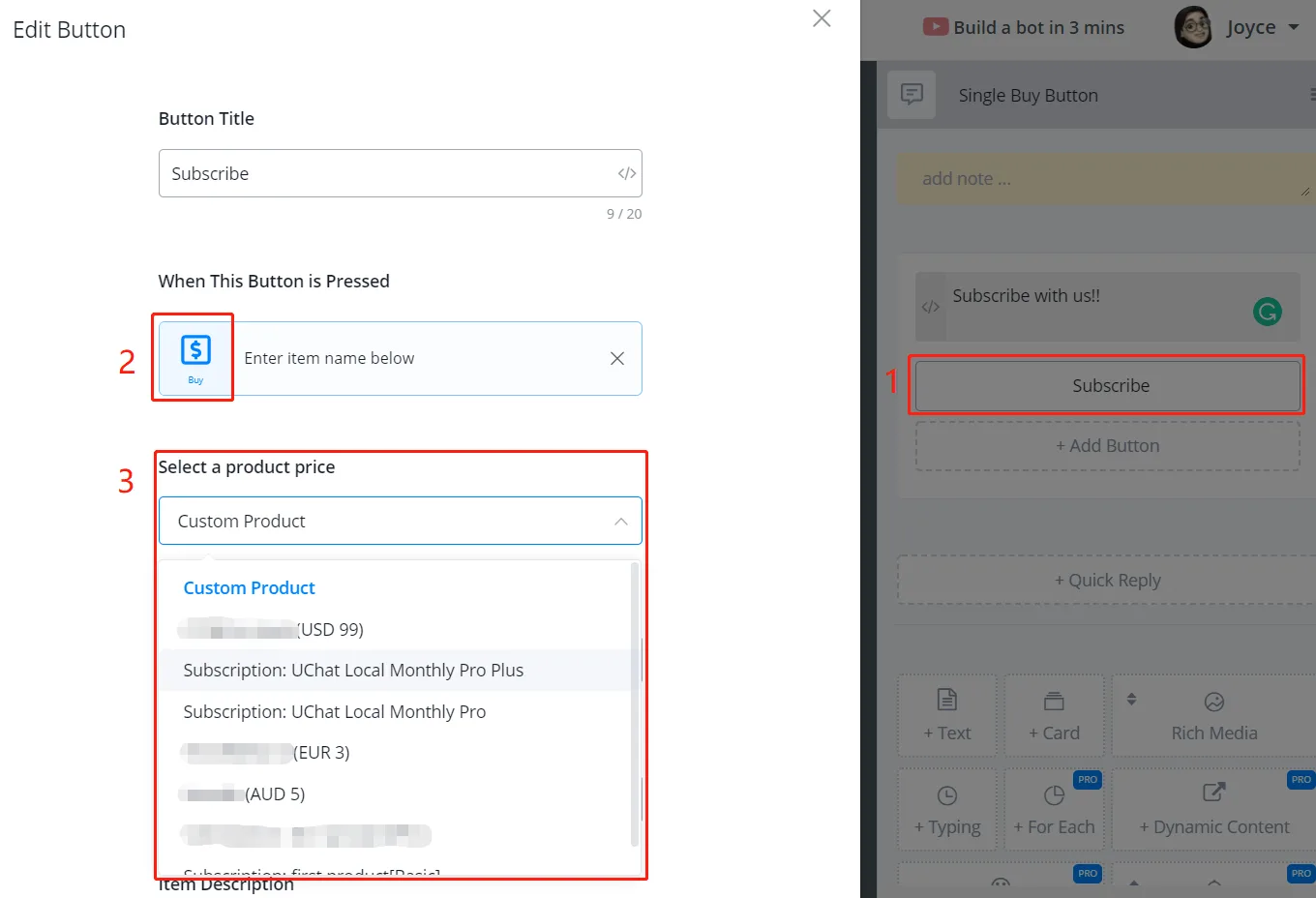Image resolution: width=1316 pixels, height=898 pixels.
Task: Select the Buy action icon
Action: (x=195, y=358)
